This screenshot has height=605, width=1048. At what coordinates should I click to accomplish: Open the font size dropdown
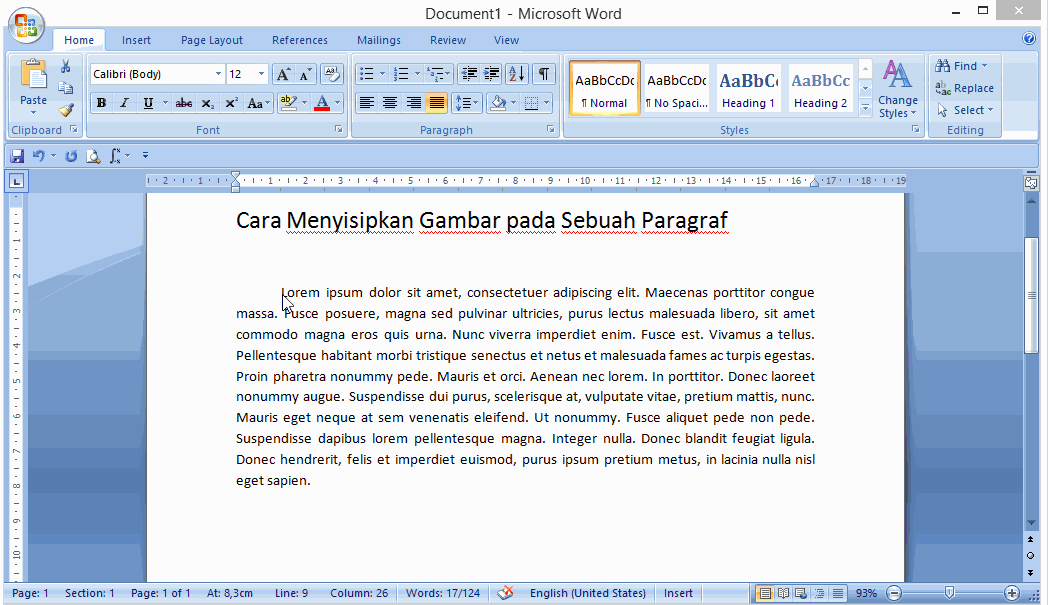point(261,74)
